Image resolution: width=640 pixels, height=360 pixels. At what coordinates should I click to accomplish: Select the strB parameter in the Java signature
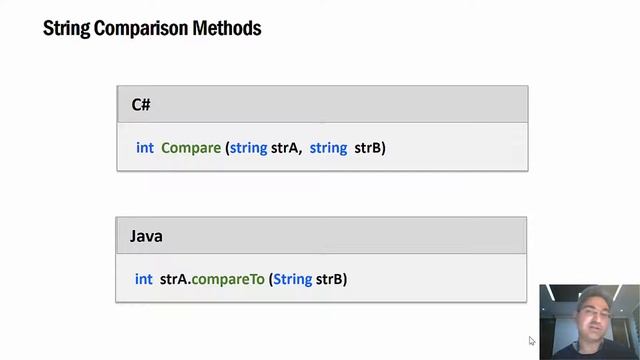[x=329, y=279]
